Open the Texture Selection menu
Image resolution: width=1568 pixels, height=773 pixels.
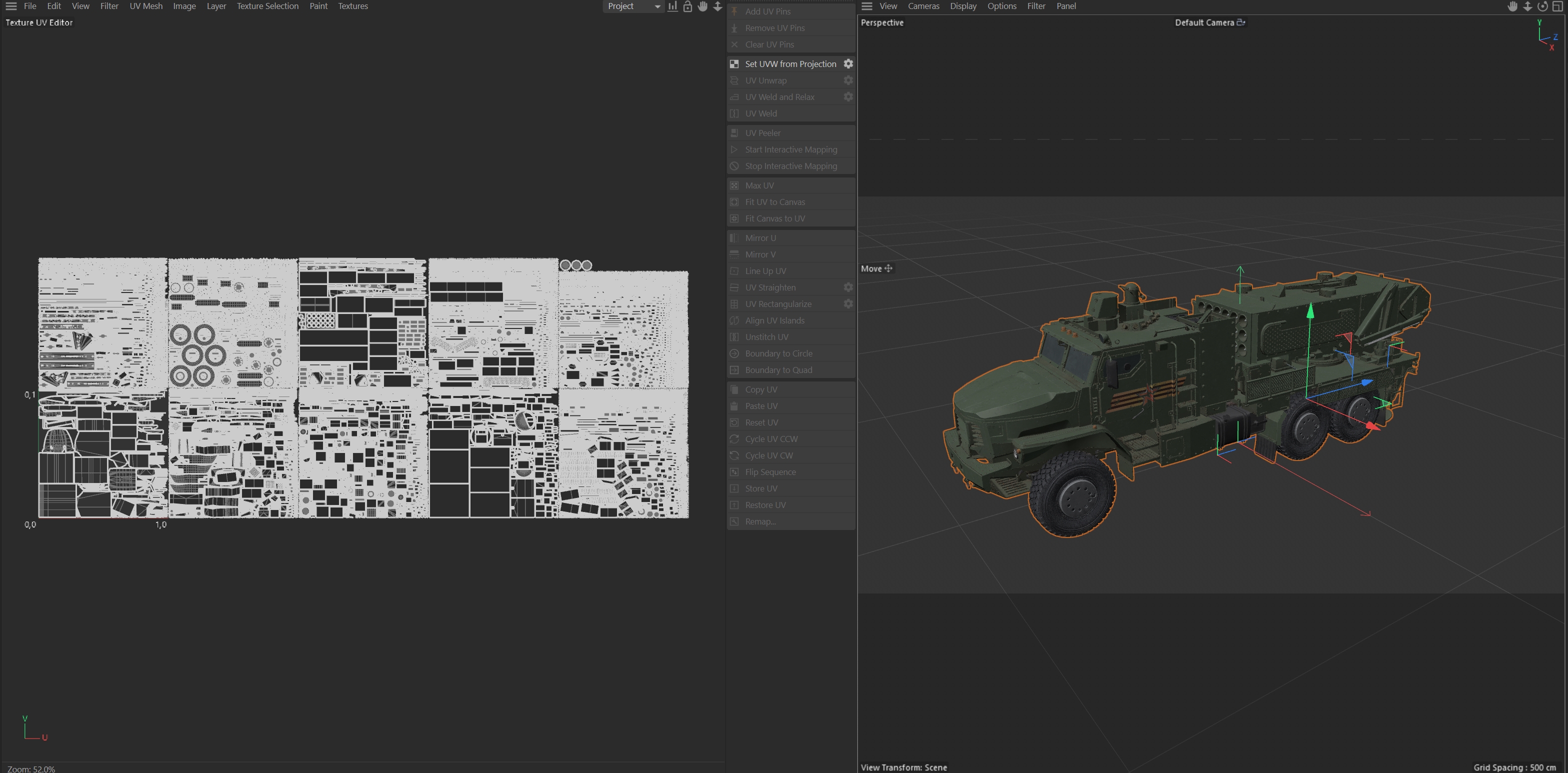click(x=267, y=6)
